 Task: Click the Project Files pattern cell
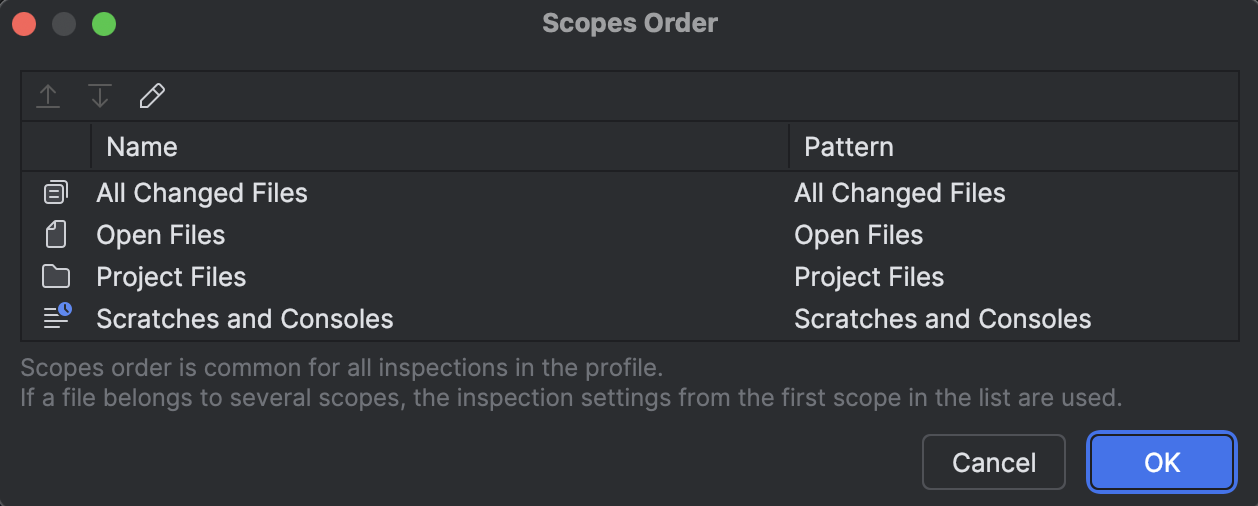click(869, 277)
